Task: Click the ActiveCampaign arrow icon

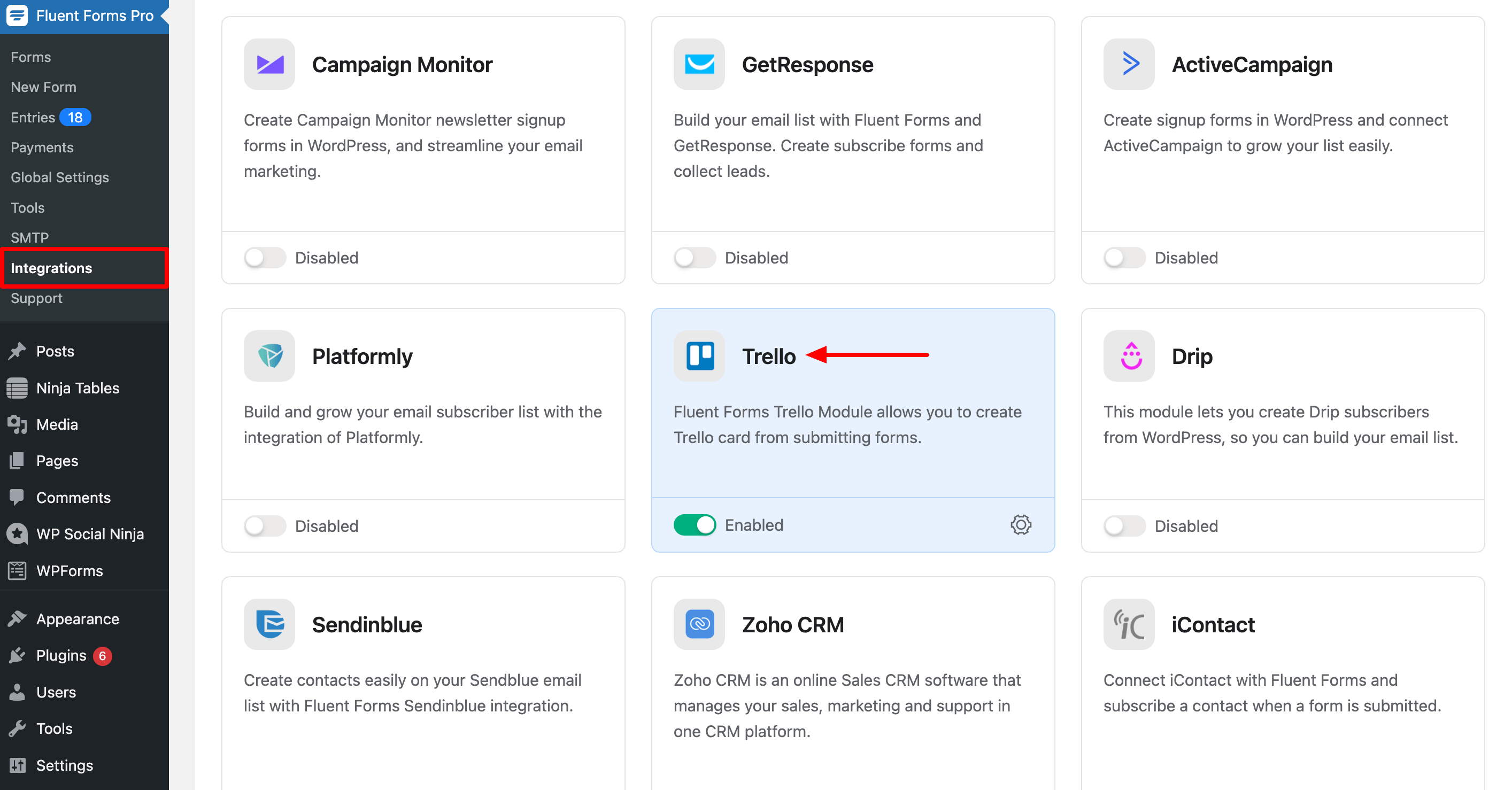Action: point(1129,65)
